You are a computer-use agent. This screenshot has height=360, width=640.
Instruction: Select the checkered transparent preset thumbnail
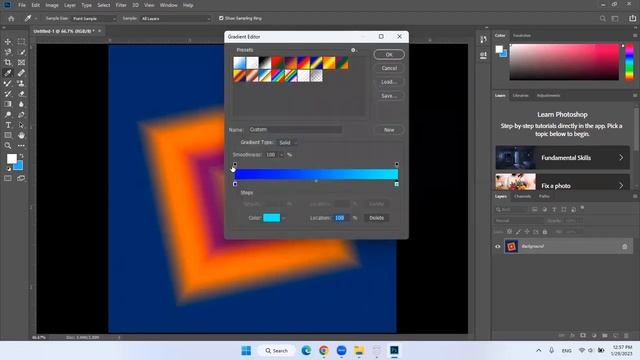pyautogui.click(x=316, y=76)
